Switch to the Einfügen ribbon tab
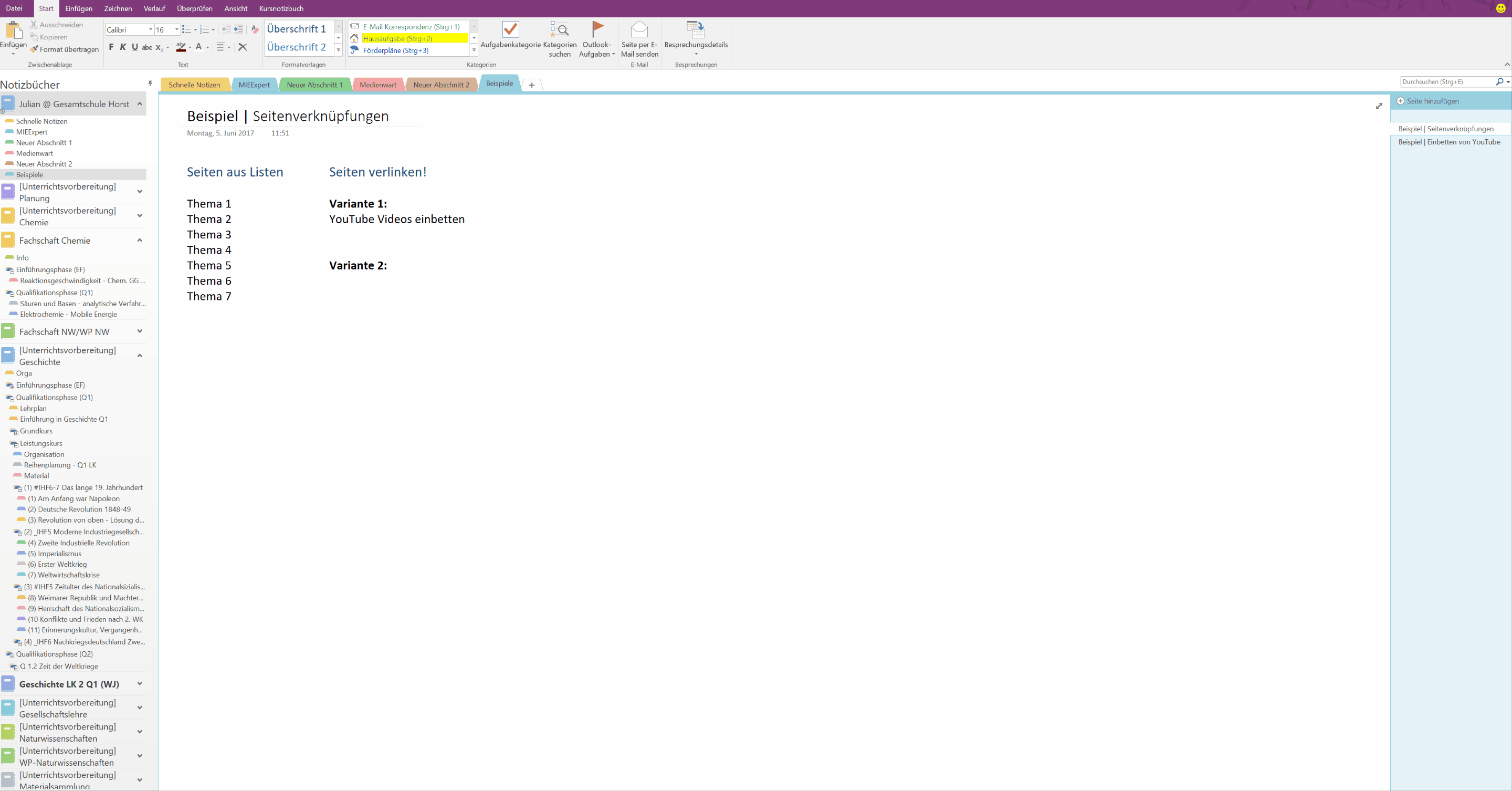The width and height of the screenshot is (1512, 791). pos(79,8)
